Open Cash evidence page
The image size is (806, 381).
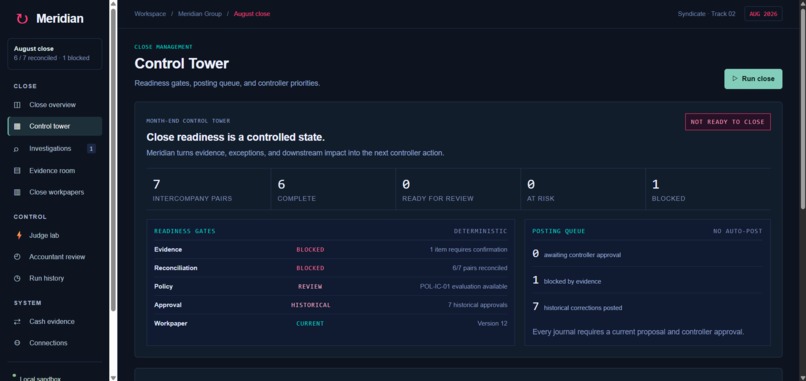(54, 322)
